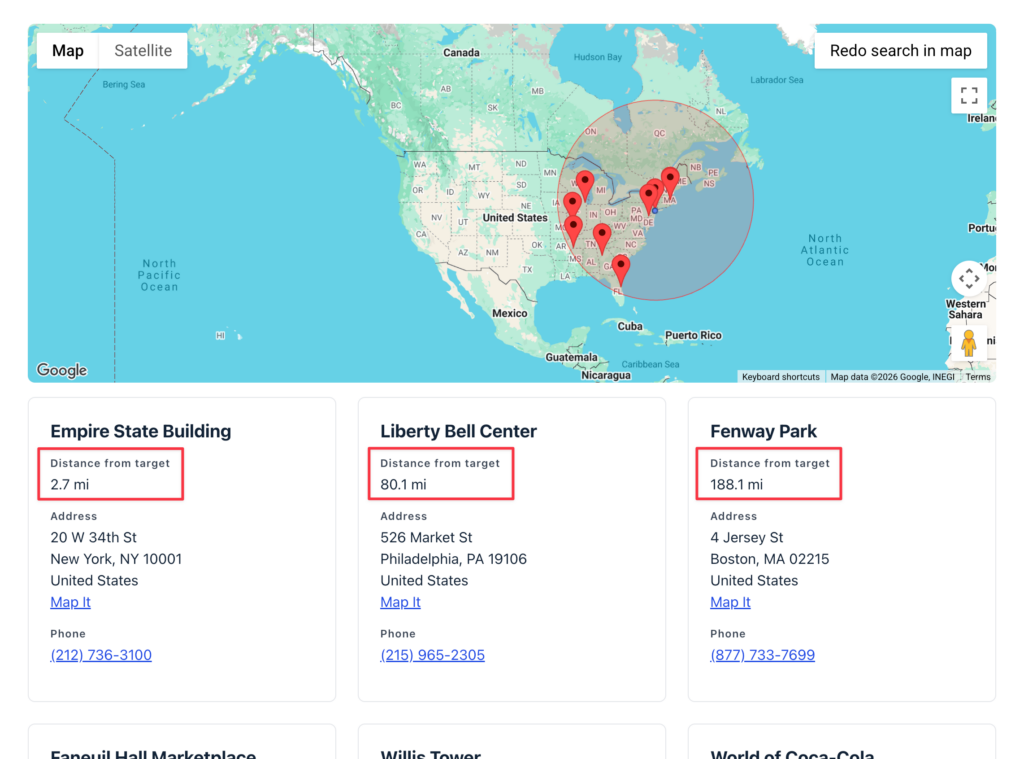Call (212) 736-3100 phone link
Image resolution: width=1024 pixels, height=759 pixels.
101,655
